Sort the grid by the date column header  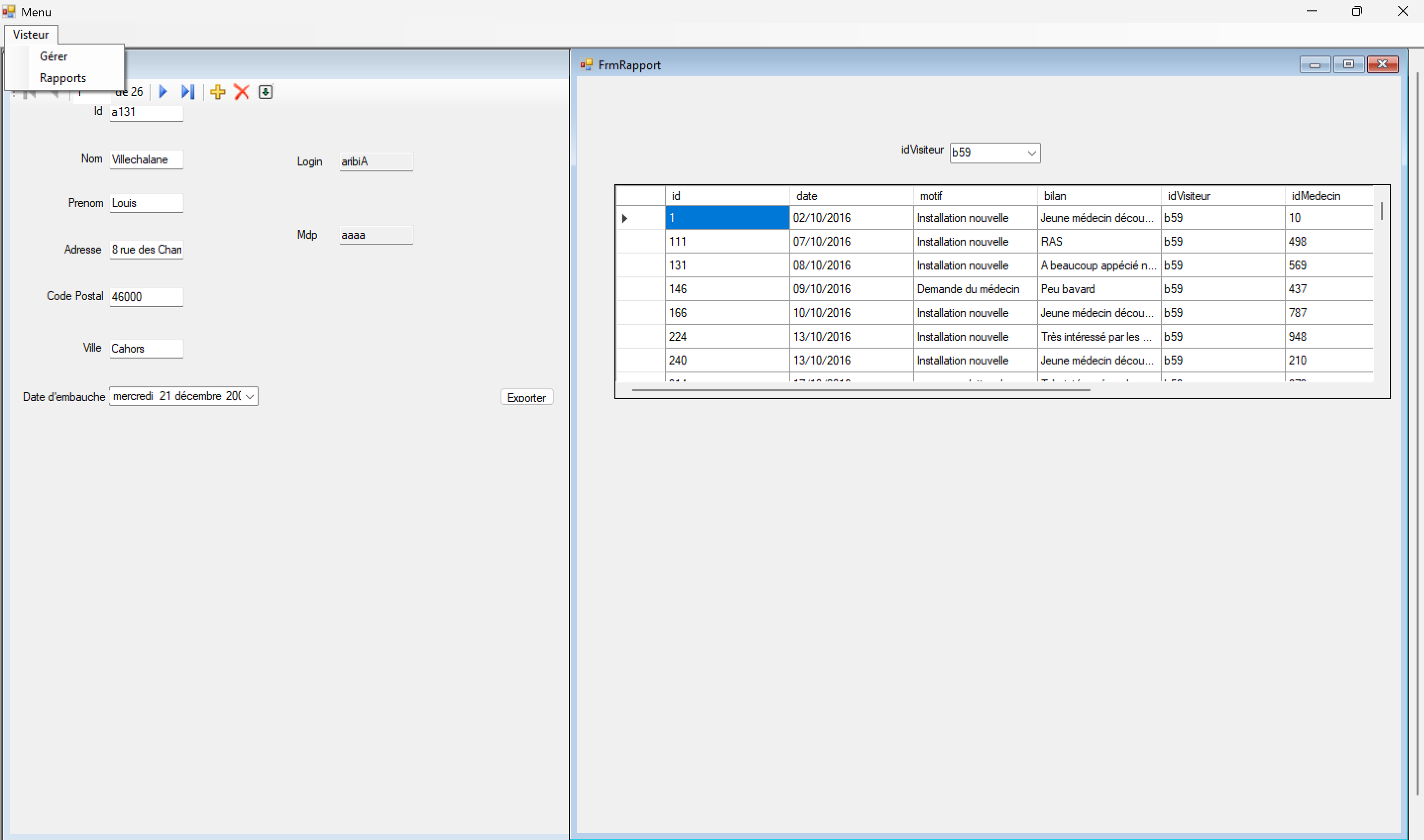point(849,196)
